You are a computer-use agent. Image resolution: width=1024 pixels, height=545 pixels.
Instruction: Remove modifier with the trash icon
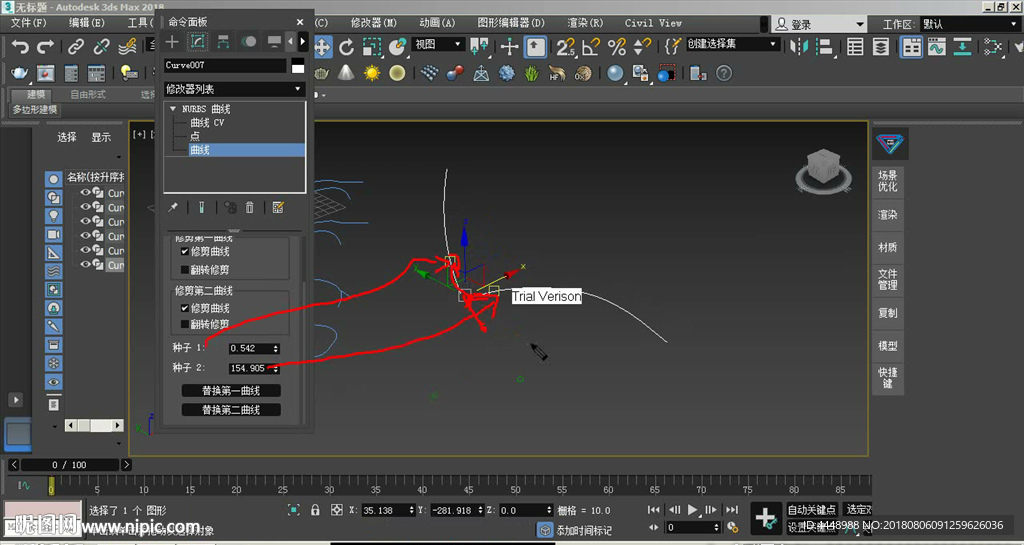(249, 208)
